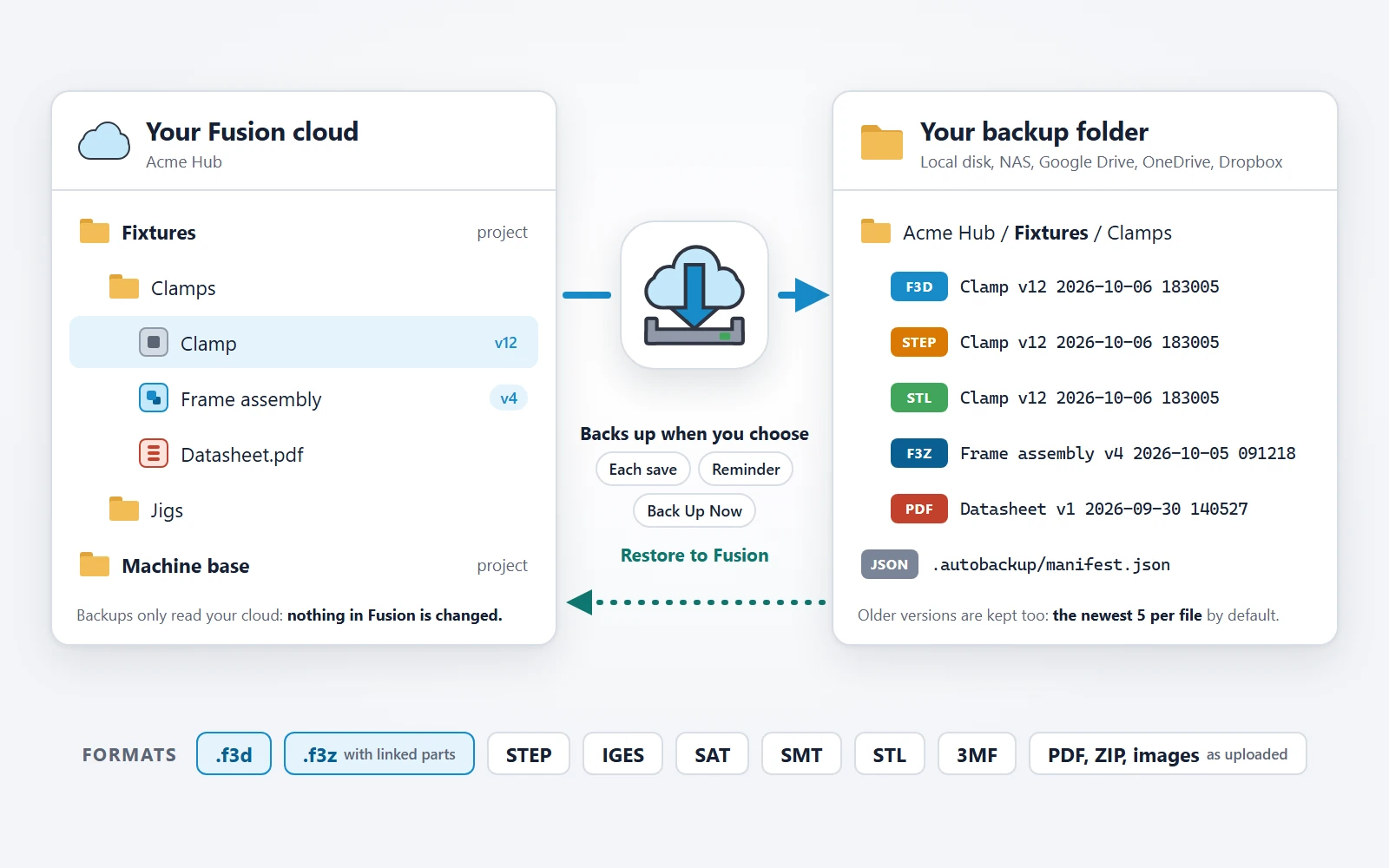Click the folder icon beside Your backup folder
The width and height of the screenshot is (1389, 868).
(882, 142)
